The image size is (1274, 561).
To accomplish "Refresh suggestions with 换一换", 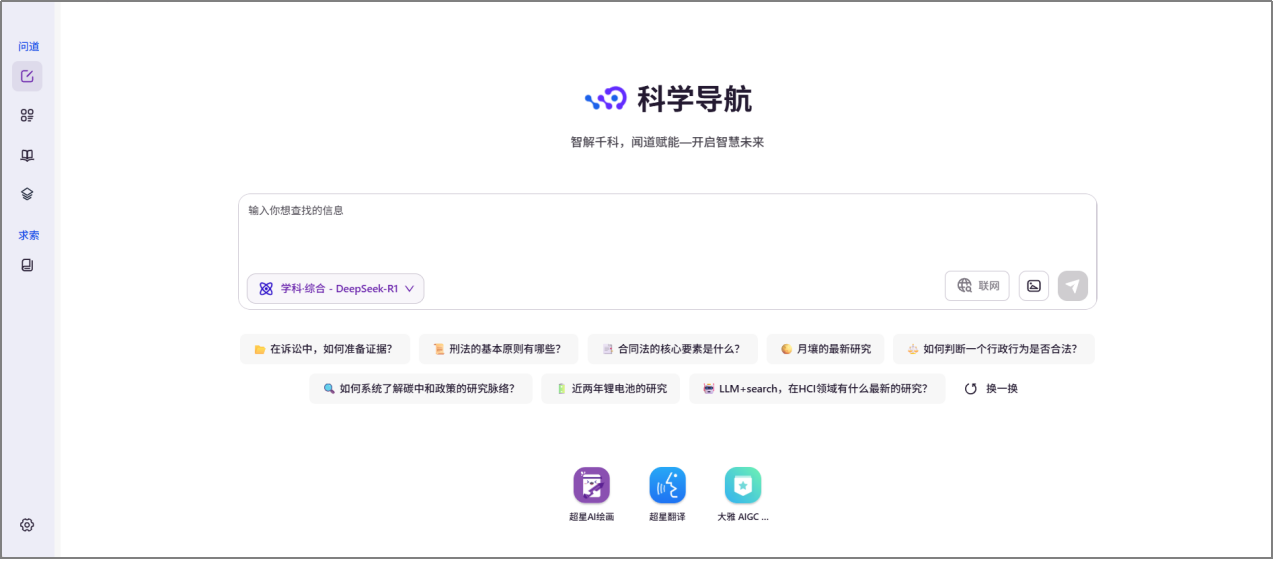I will click(991, 389).
